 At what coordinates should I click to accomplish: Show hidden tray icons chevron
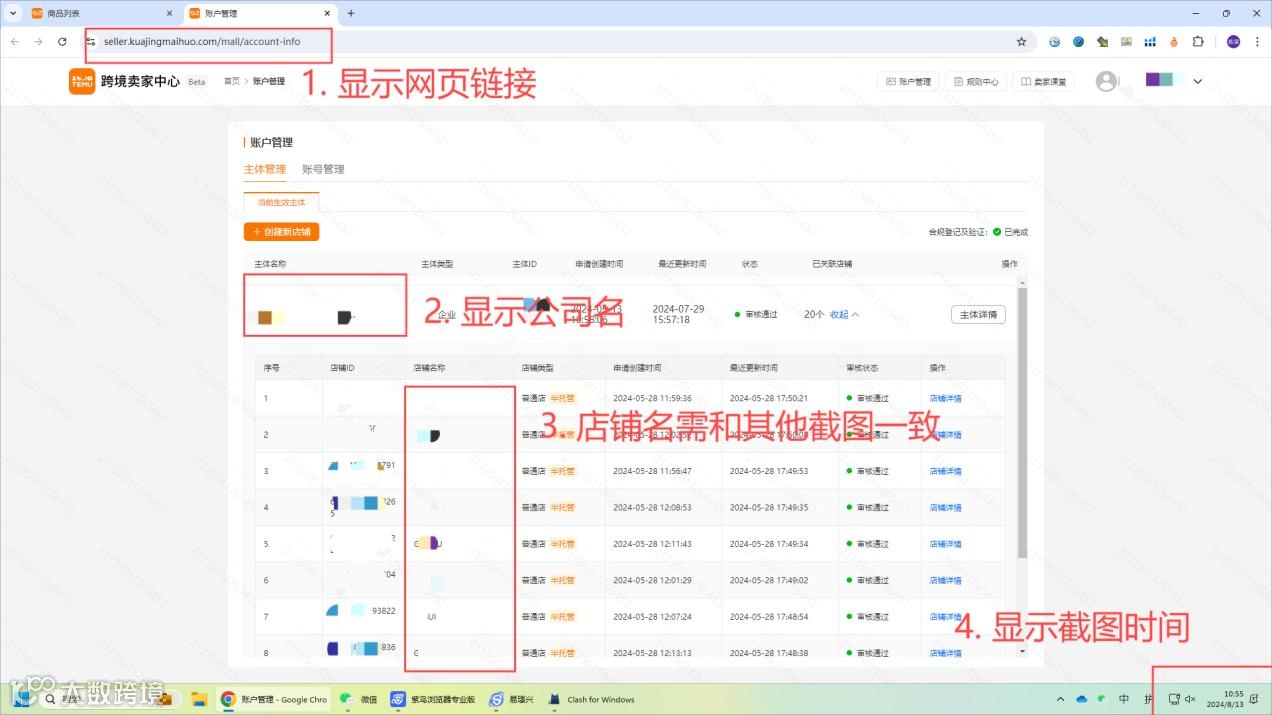[x=1061, y=699]
